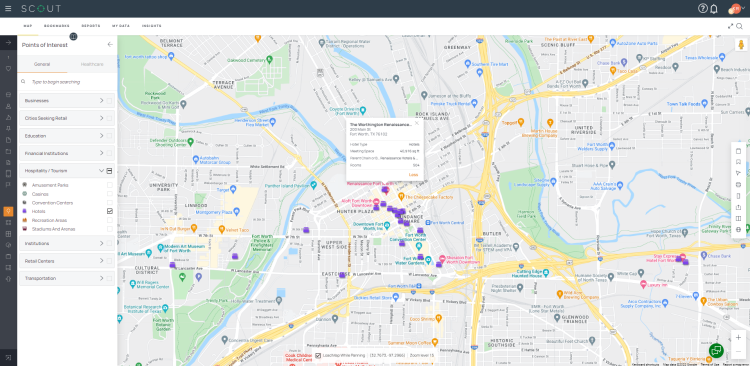750x366 pixels.
Task: Open the REPORTS tab
Action: 91,26
